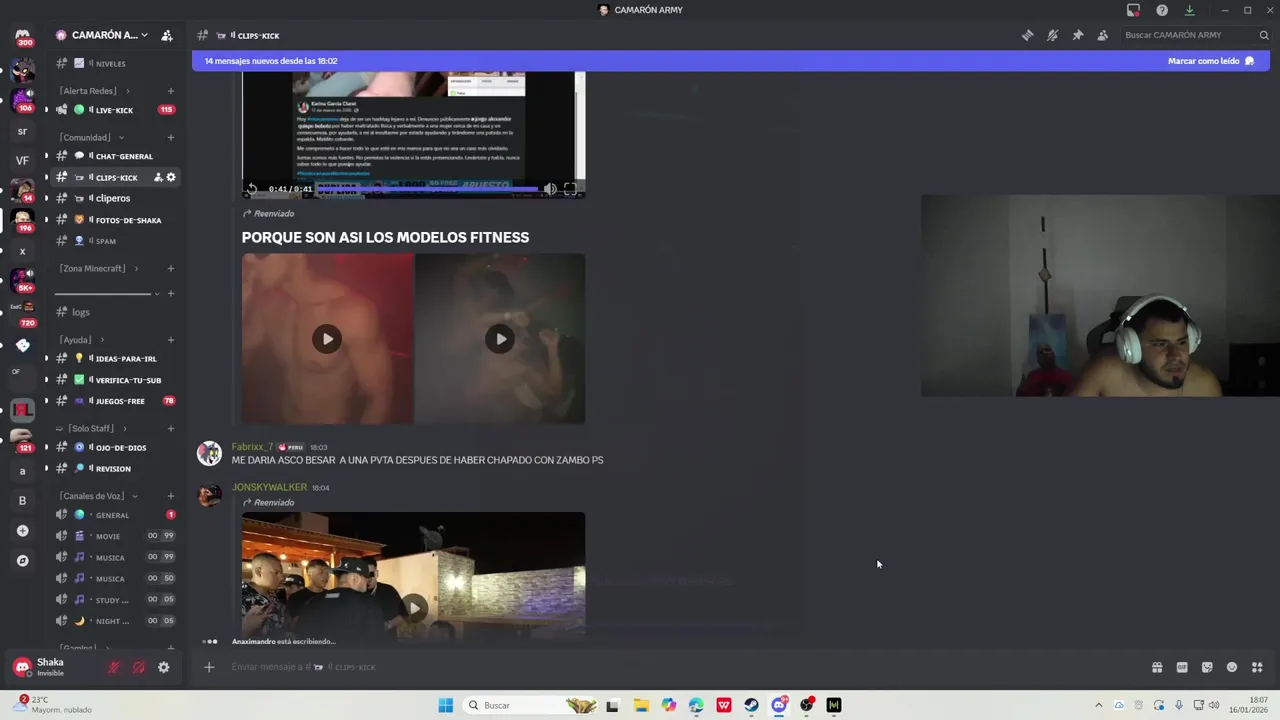
Task: Open the IDEAS-PARA-IRL channel
Action: point(113,358)
